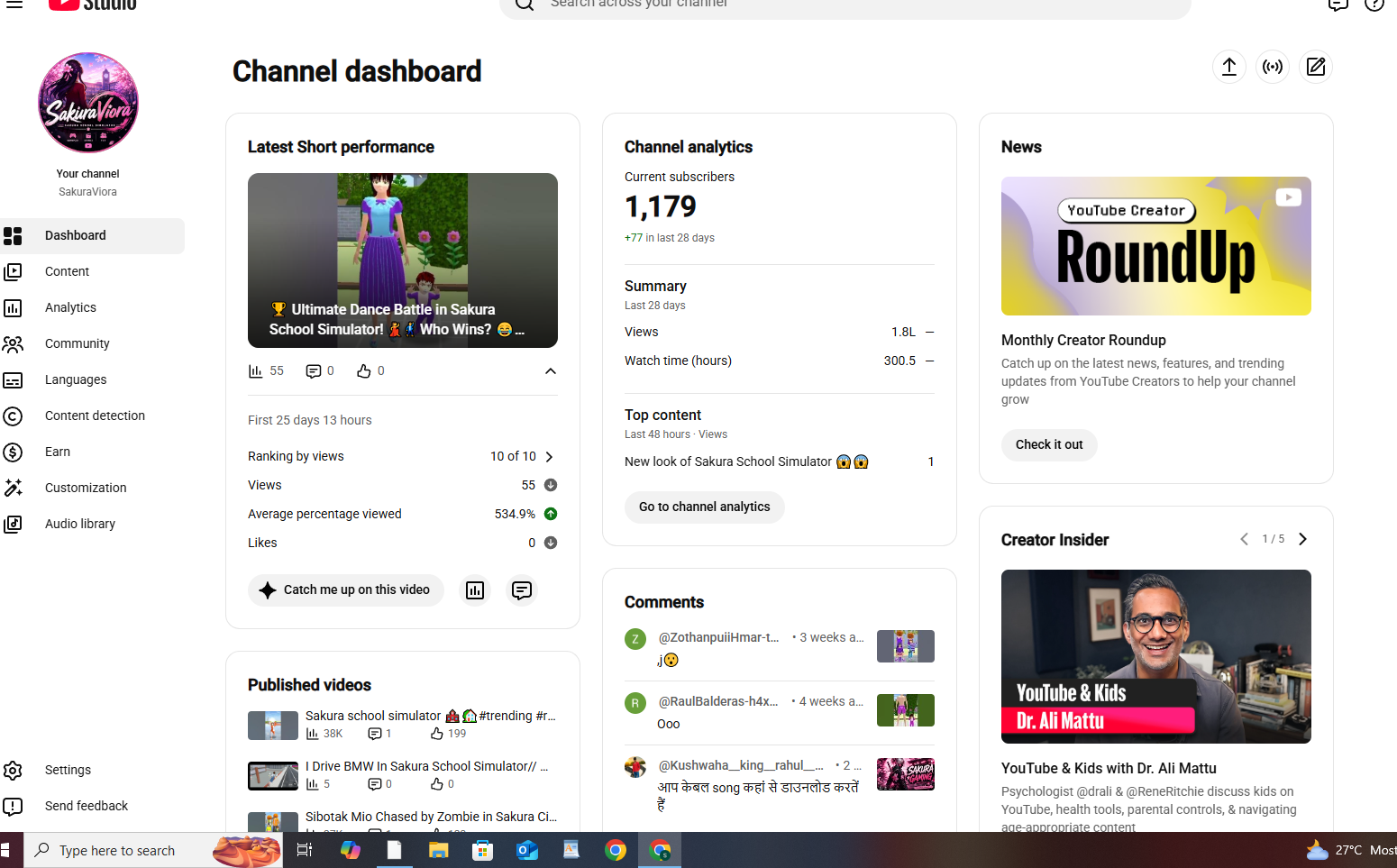Screen dimensions: 1397x868
Task: Open Audio library via its music icon
Action: click(13, 525)
